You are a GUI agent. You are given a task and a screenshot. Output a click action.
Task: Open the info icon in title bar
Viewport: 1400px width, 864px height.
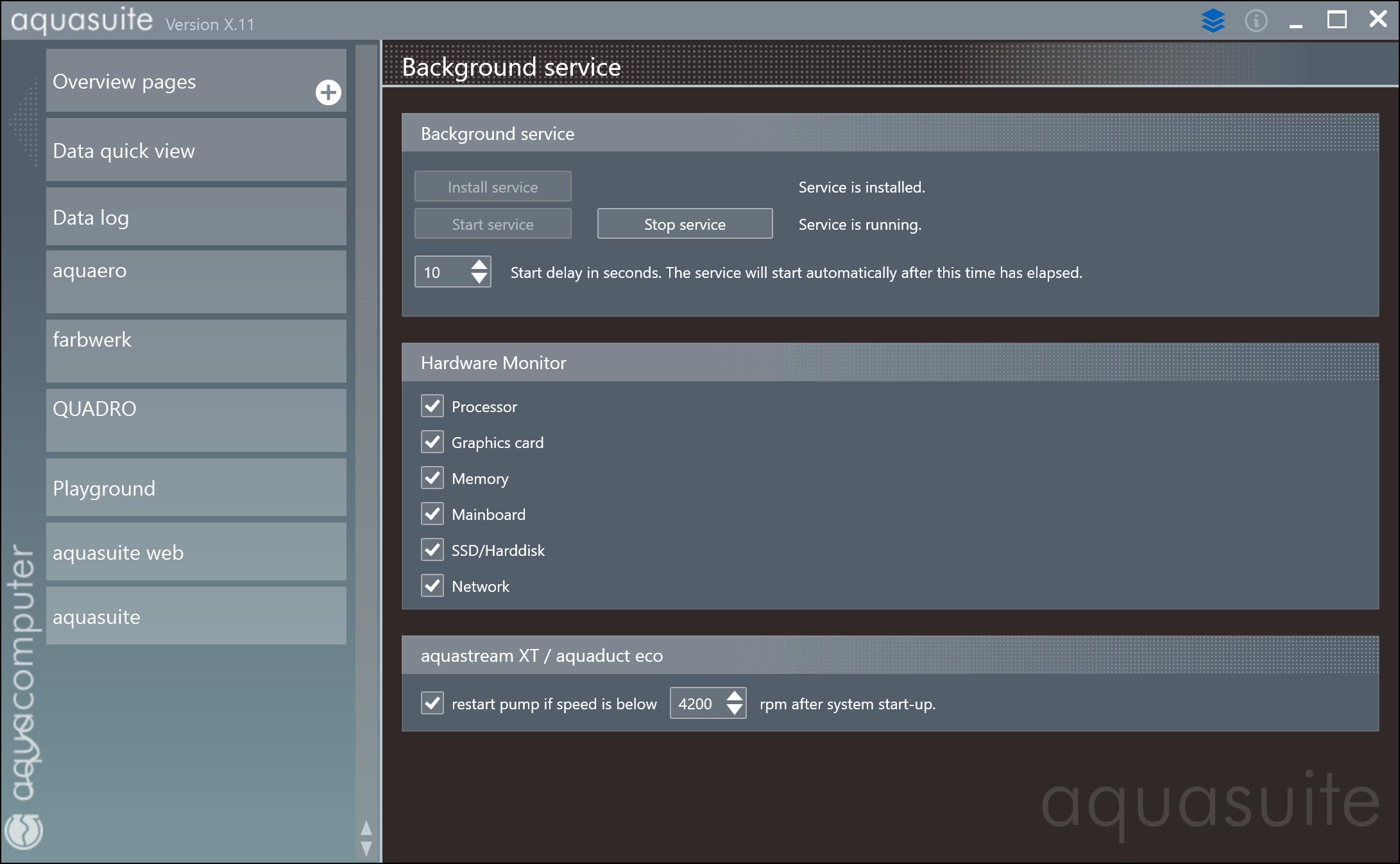coord(1256,21)
